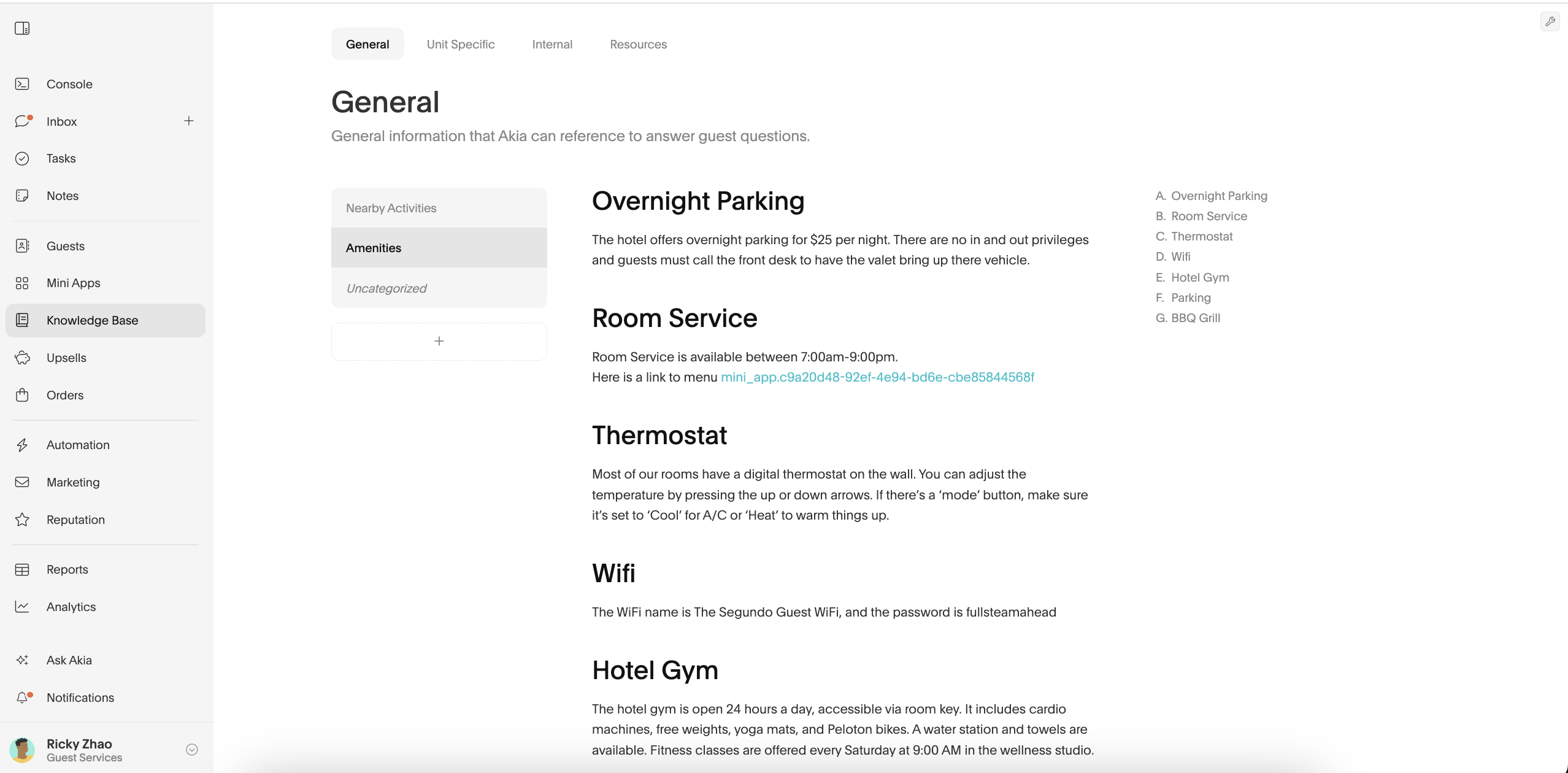Image resolution: width=1568 pixels, height=773 pixels.
Task: Switch to the Unit Specific tab
Action: click(x=460, y=44)
